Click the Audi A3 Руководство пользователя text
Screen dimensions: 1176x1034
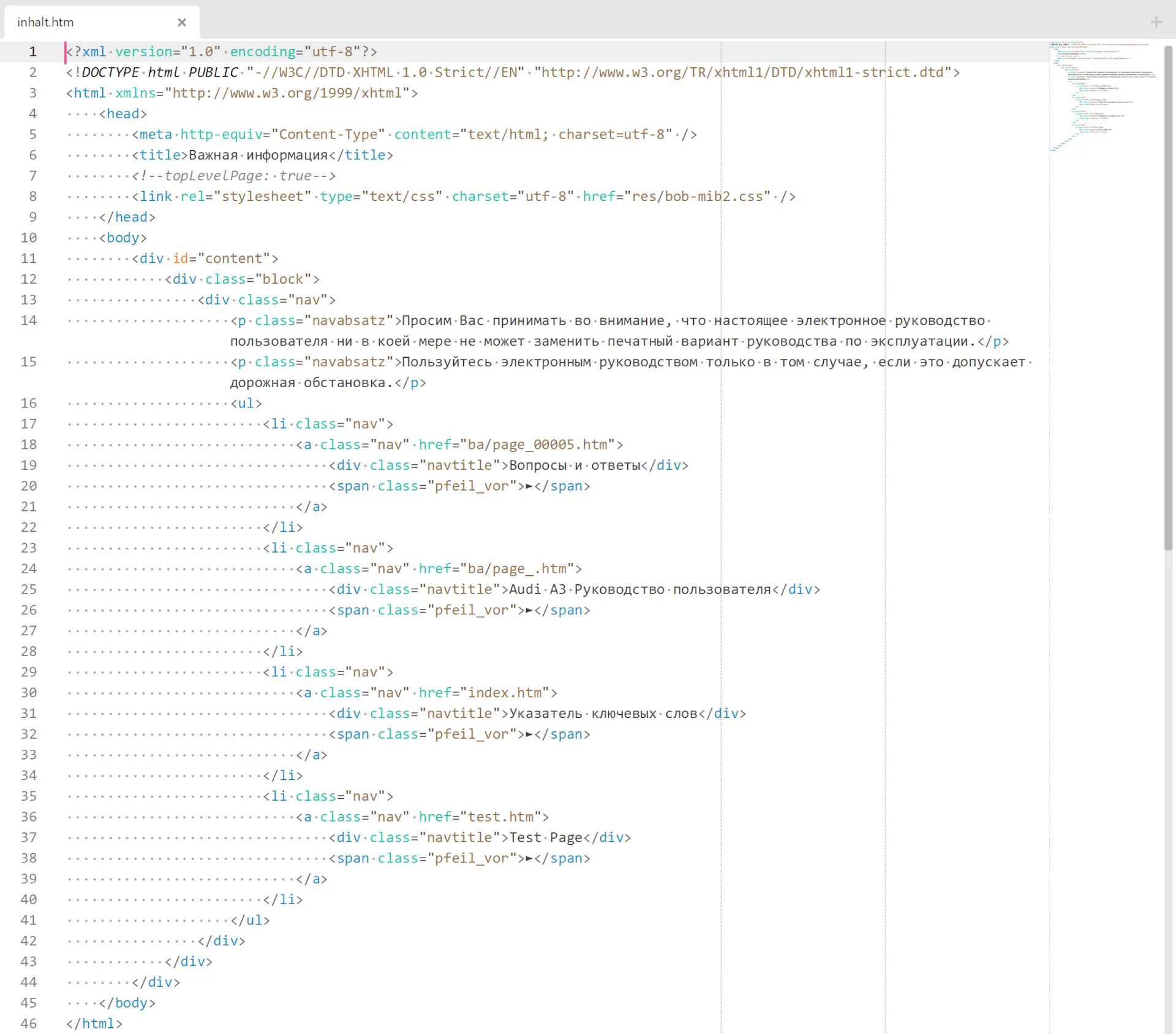click(x=639, y=589)
